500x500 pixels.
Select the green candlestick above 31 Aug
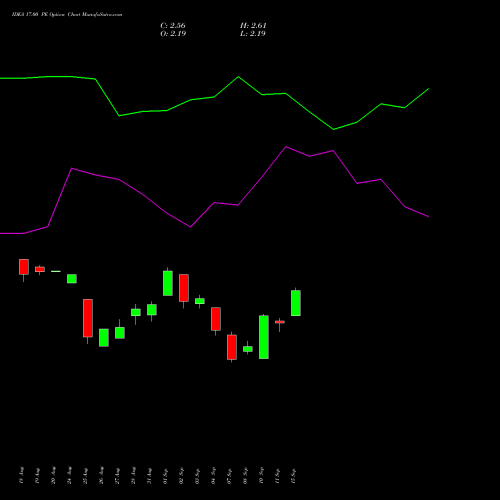tap(152, 310)
